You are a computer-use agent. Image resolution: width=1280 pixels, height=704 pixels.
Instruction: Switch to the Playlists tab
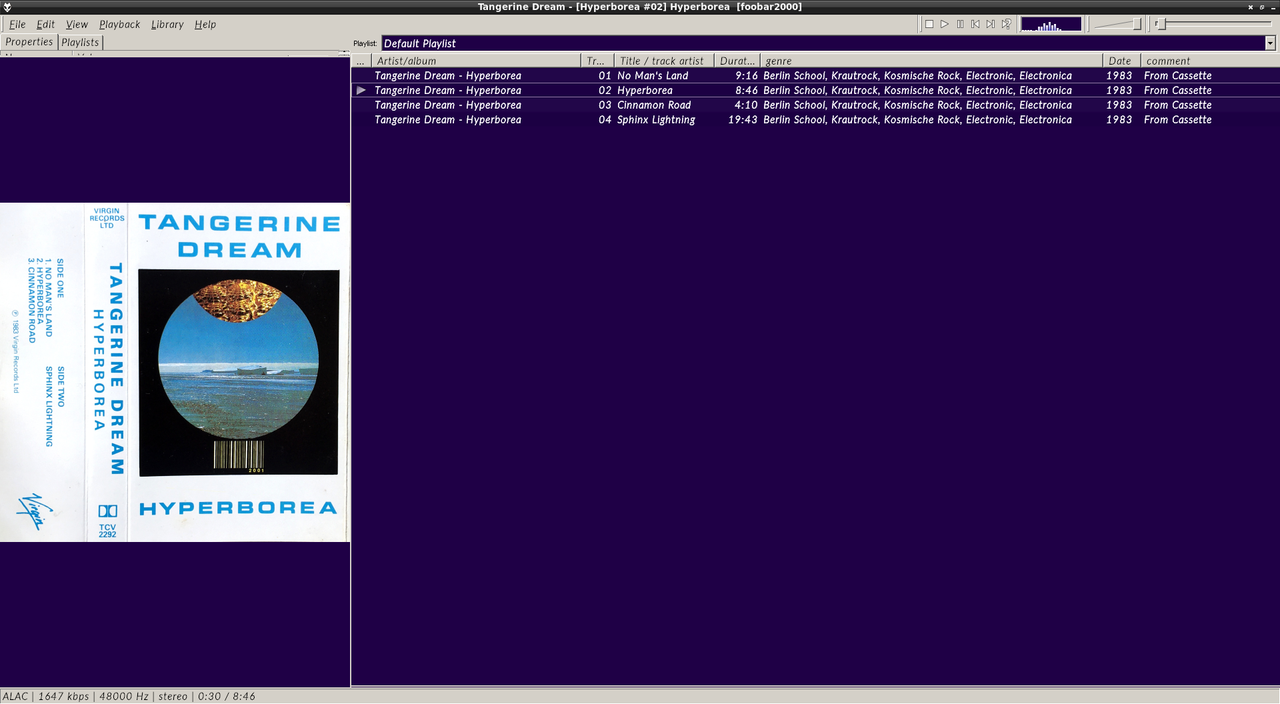(80, 42)
